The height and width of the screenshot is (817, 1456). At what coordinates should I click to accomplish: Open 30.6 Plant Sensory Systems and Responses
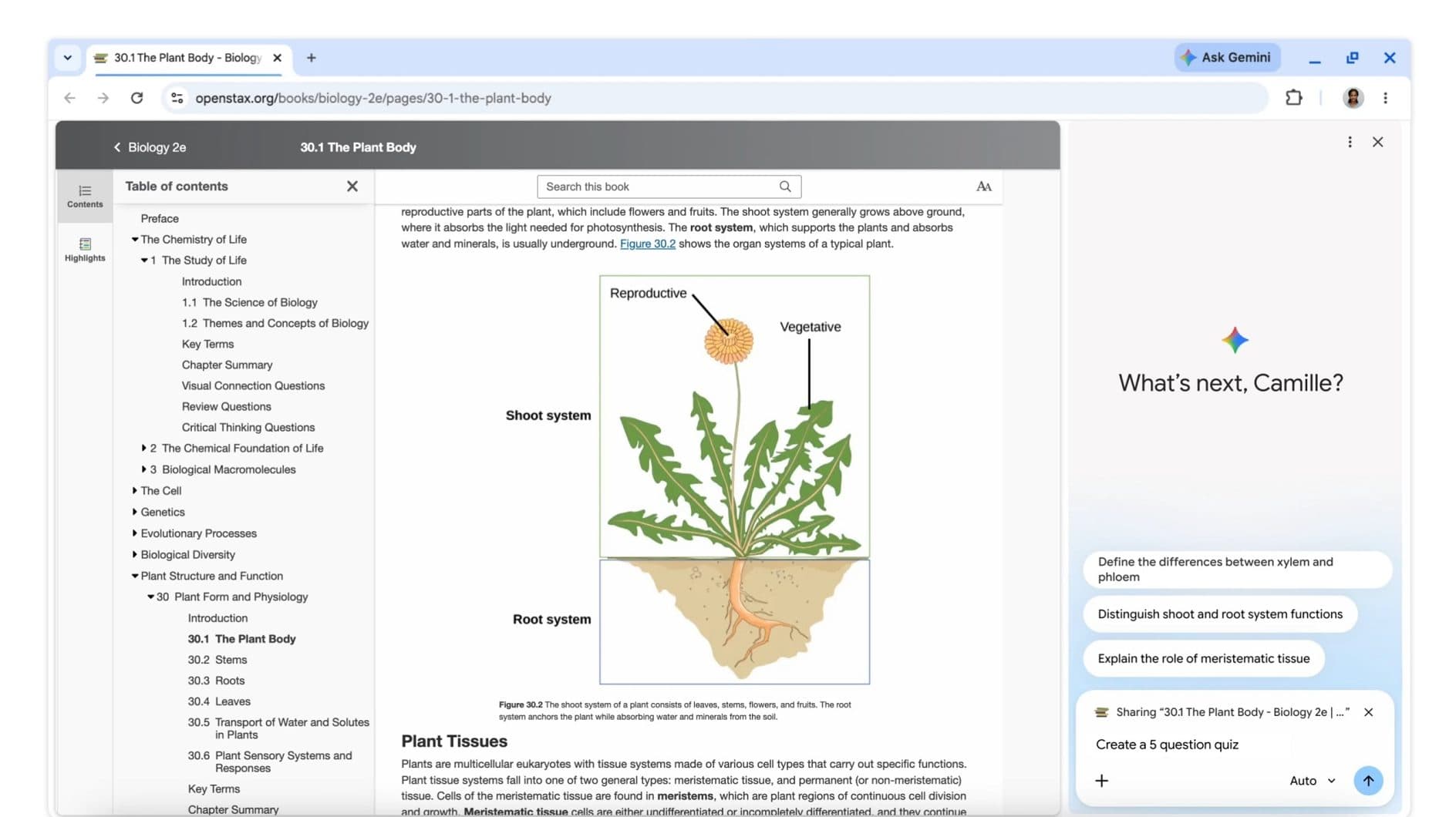pos(270,762)
